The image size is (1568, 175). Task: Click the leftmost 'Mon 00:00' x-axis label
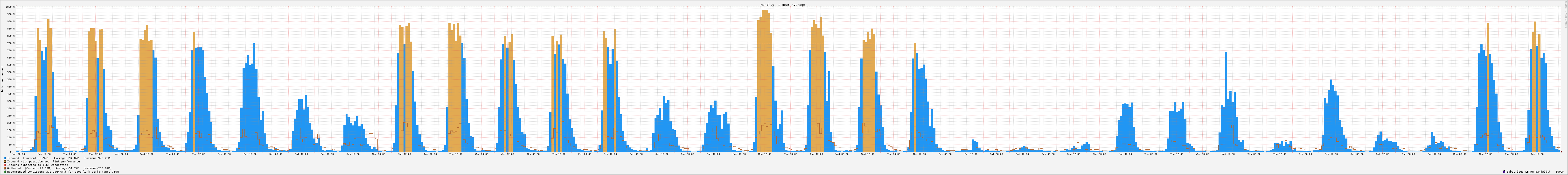19,154
